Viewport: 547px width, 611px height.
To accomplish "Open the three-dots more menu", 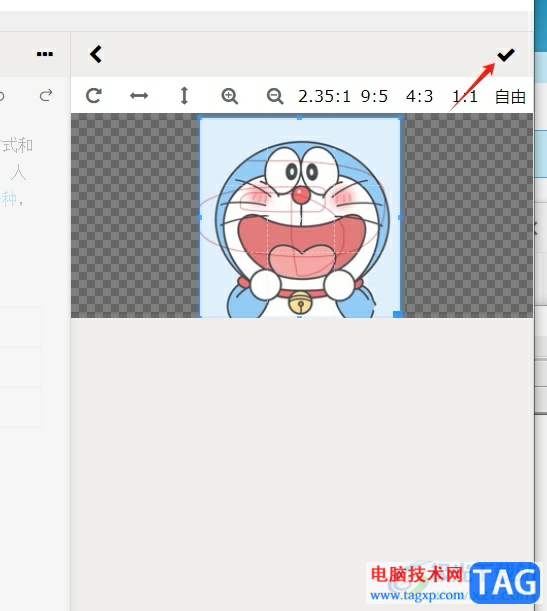I will pos(45,54).
